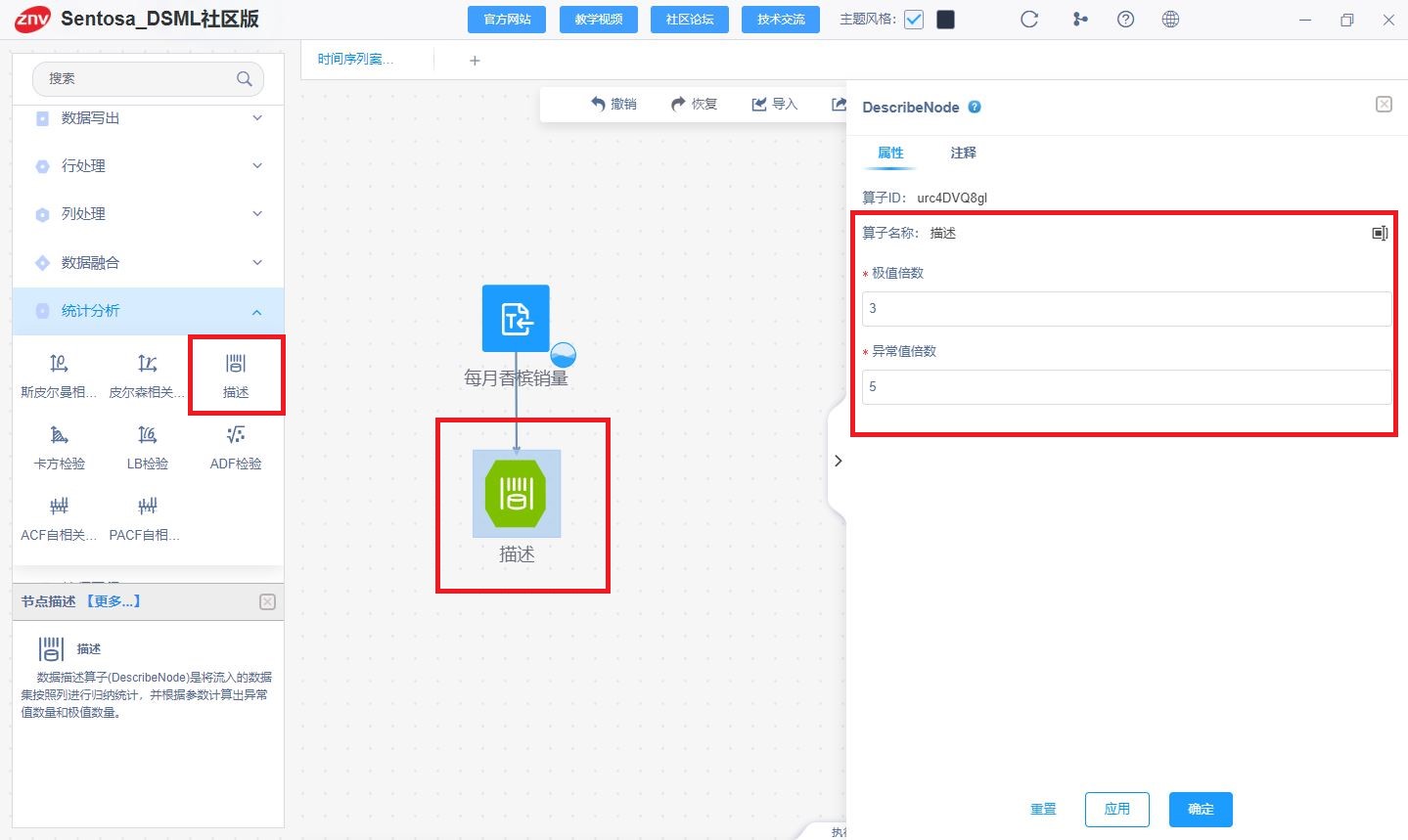Select the ACF自相关 operator icon
This screenshot has height=840, width=1408.
pyautogui.click(x=59, y=507)
